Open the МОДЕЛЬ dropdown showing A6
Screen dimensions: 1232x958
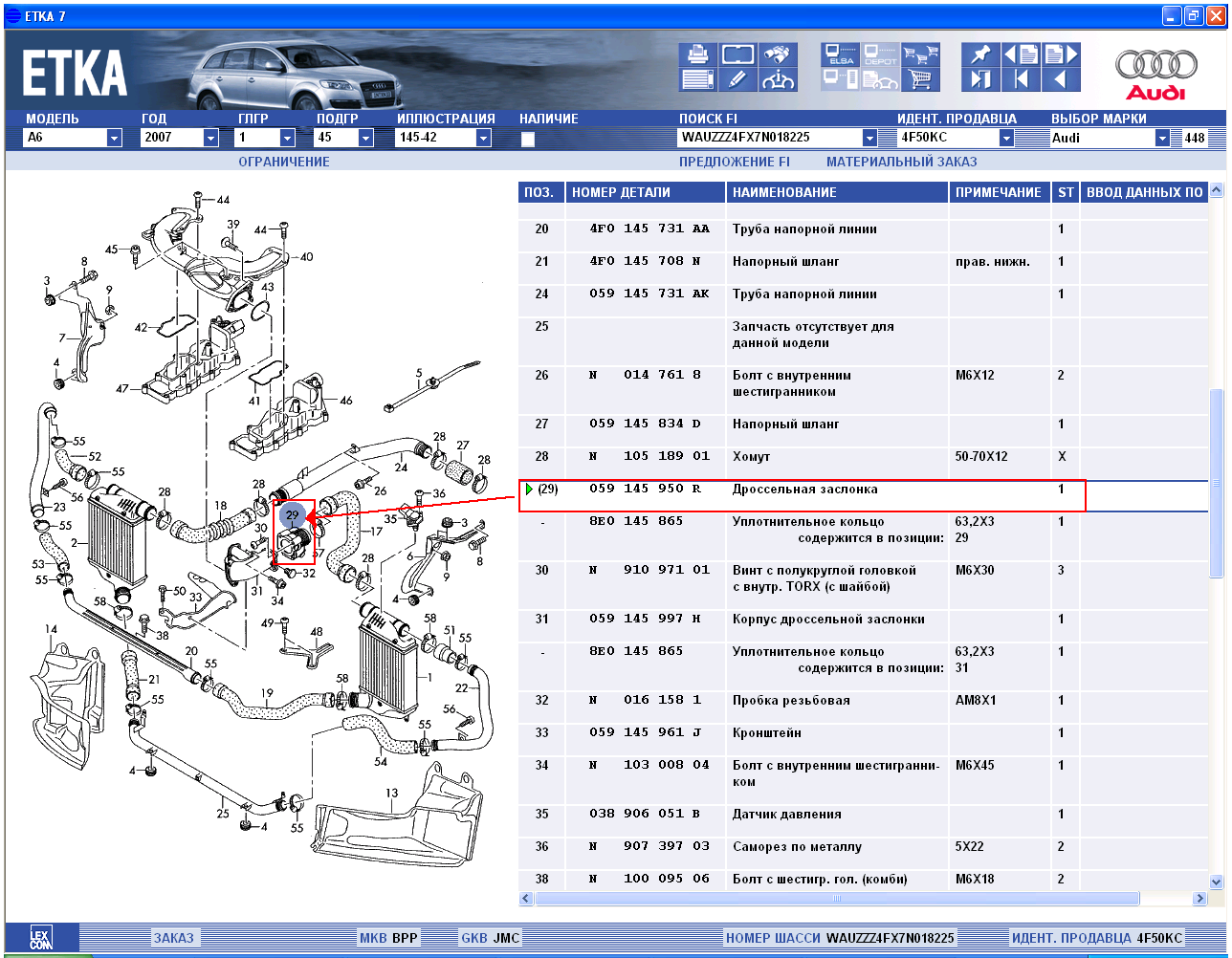coord(114,138)
